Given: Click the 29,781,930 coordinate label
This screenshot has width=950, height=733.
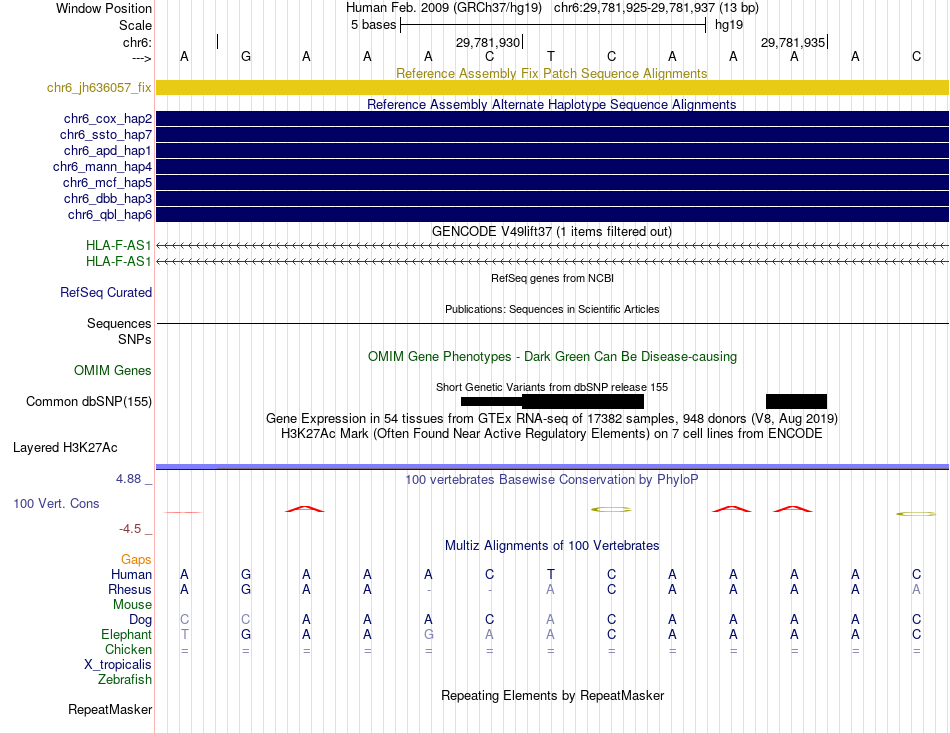Looking at the screenshot, I should pos(488,42).
